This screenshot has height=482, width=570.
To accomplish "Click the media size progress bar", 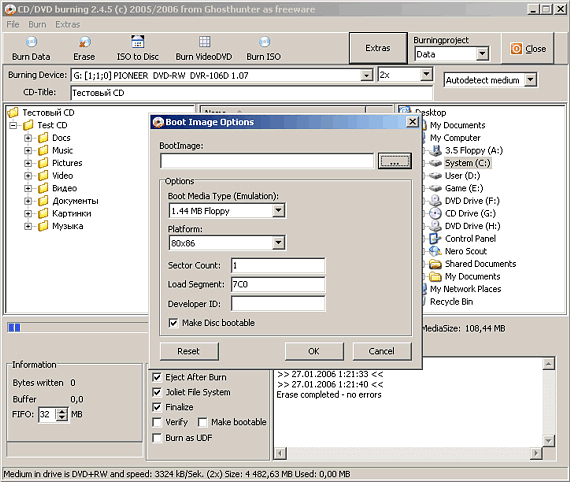I will point(78,328).
